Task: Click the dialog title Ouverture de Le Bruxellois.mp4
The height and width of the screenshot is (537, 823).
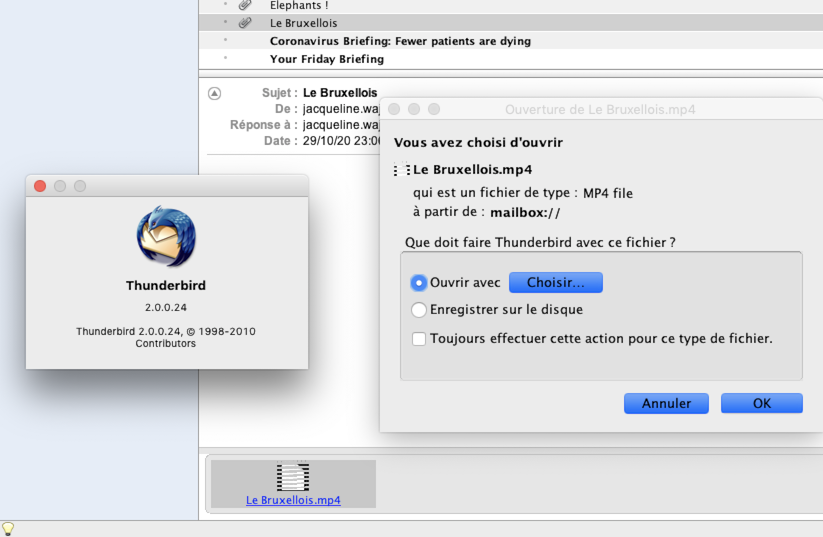Action: coord(600,109)
